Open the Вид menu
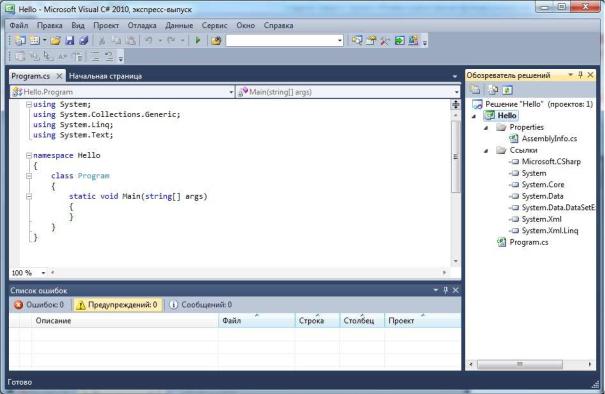 point(78,25)
